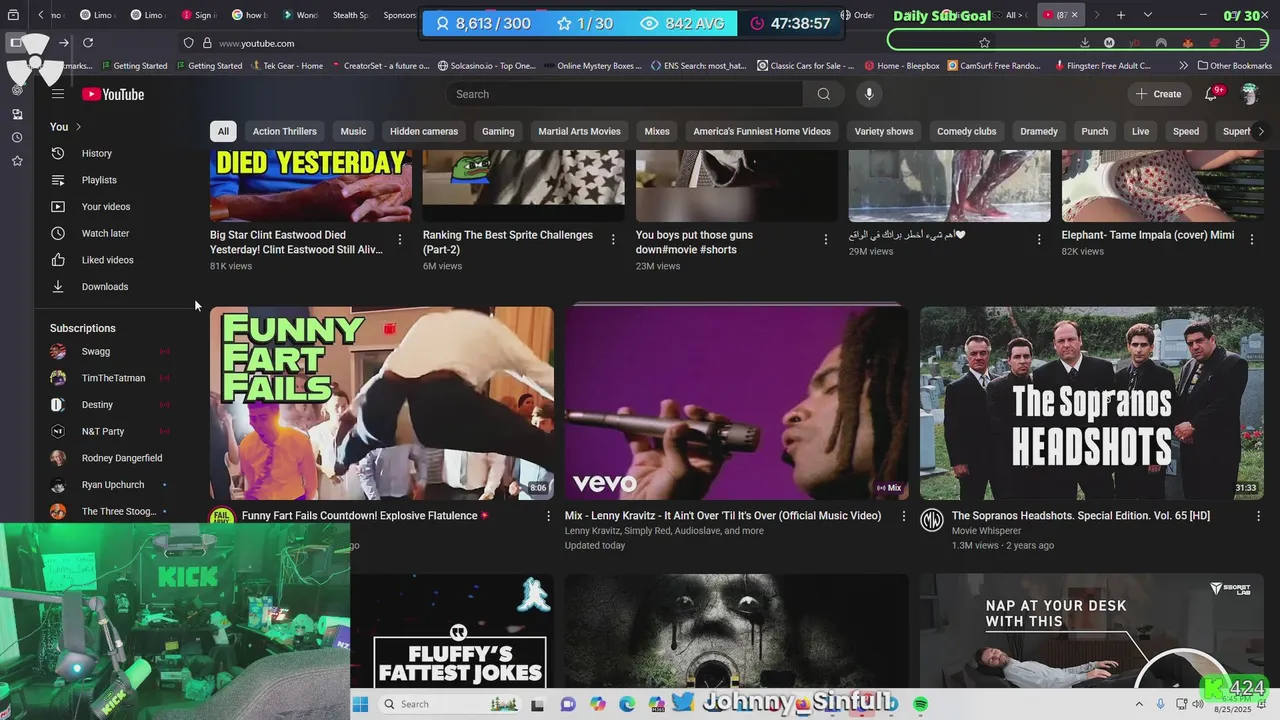Screen dimensions: 1280x720
Task: Open the Big Star Clint Eastwood video title
Action: coord(297,242)
